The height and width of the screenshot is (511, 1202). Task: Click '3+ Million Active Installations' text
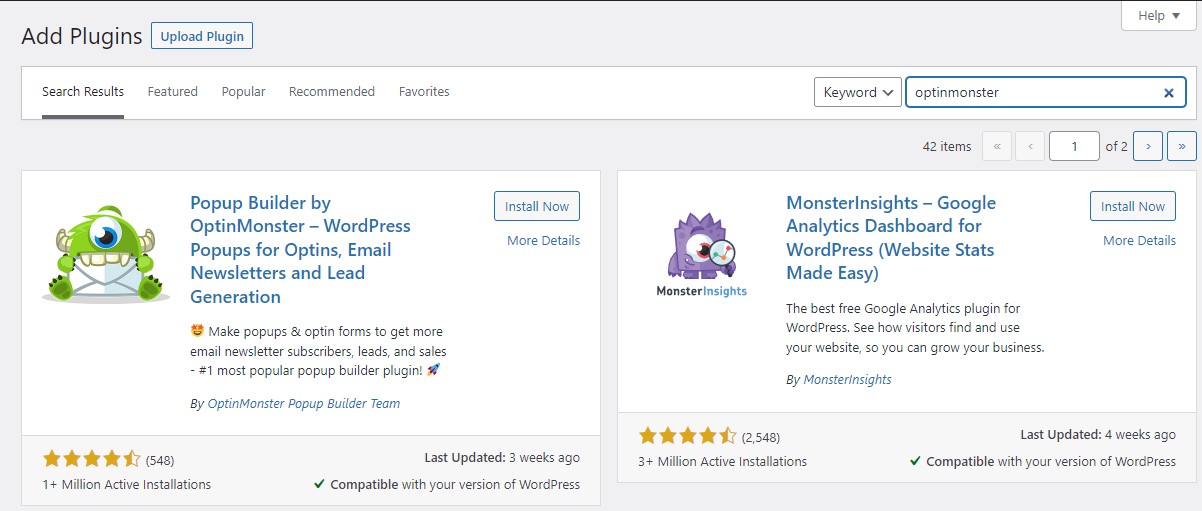coord(722,461)
